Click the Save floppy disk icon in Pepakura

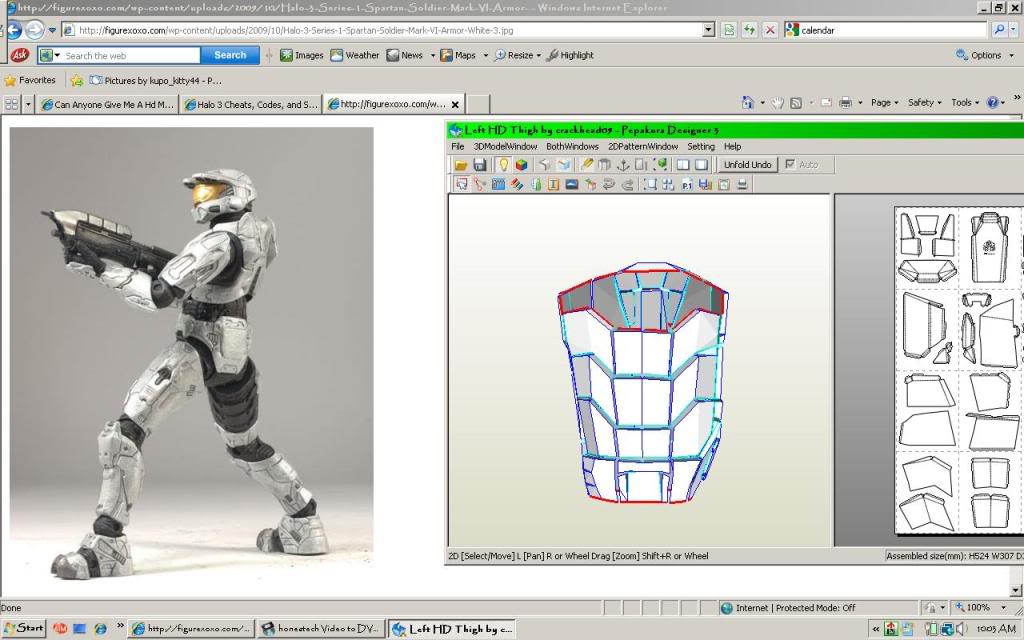click(x=479, y=165)
